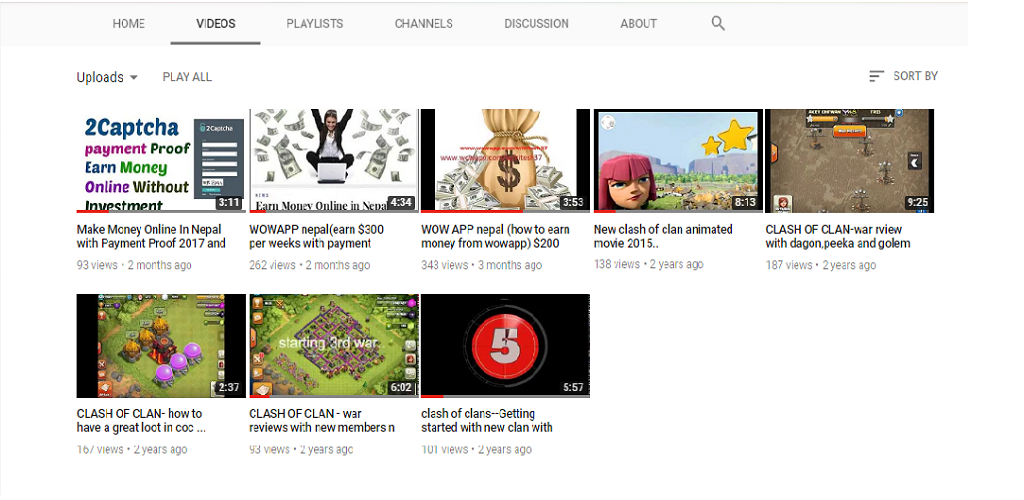Viewport: 1024px width, 500px height.
Task: Show the About tab
Action: point(638,23)
